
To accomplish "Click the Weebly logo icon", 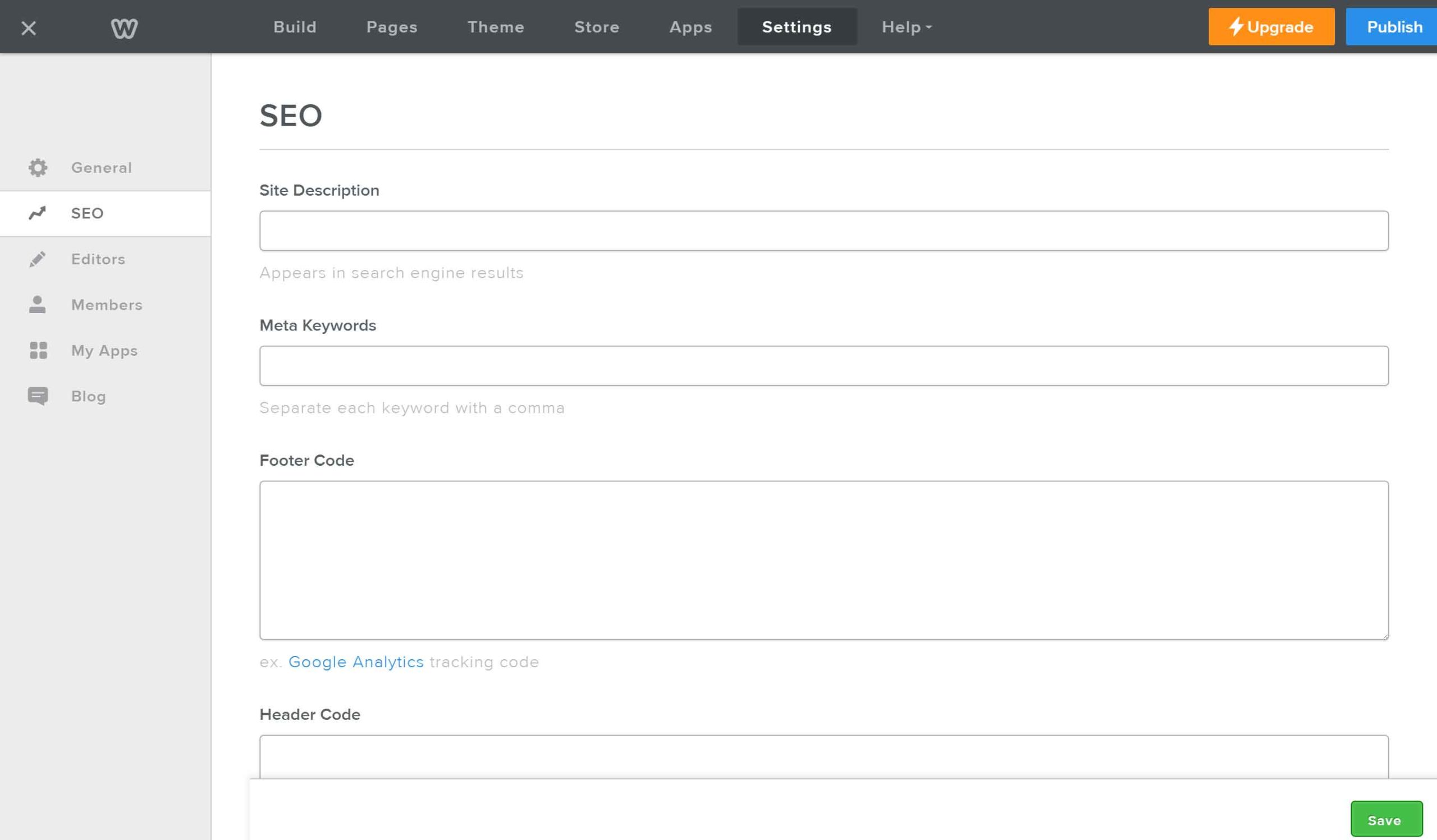I will click(x=124, y=28).
